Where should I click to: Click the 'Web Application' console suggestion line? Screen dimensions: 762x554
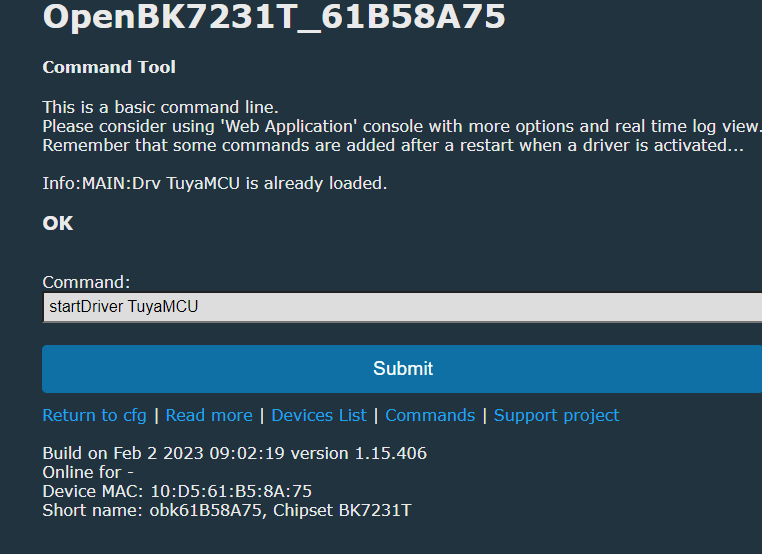[402, 126]
